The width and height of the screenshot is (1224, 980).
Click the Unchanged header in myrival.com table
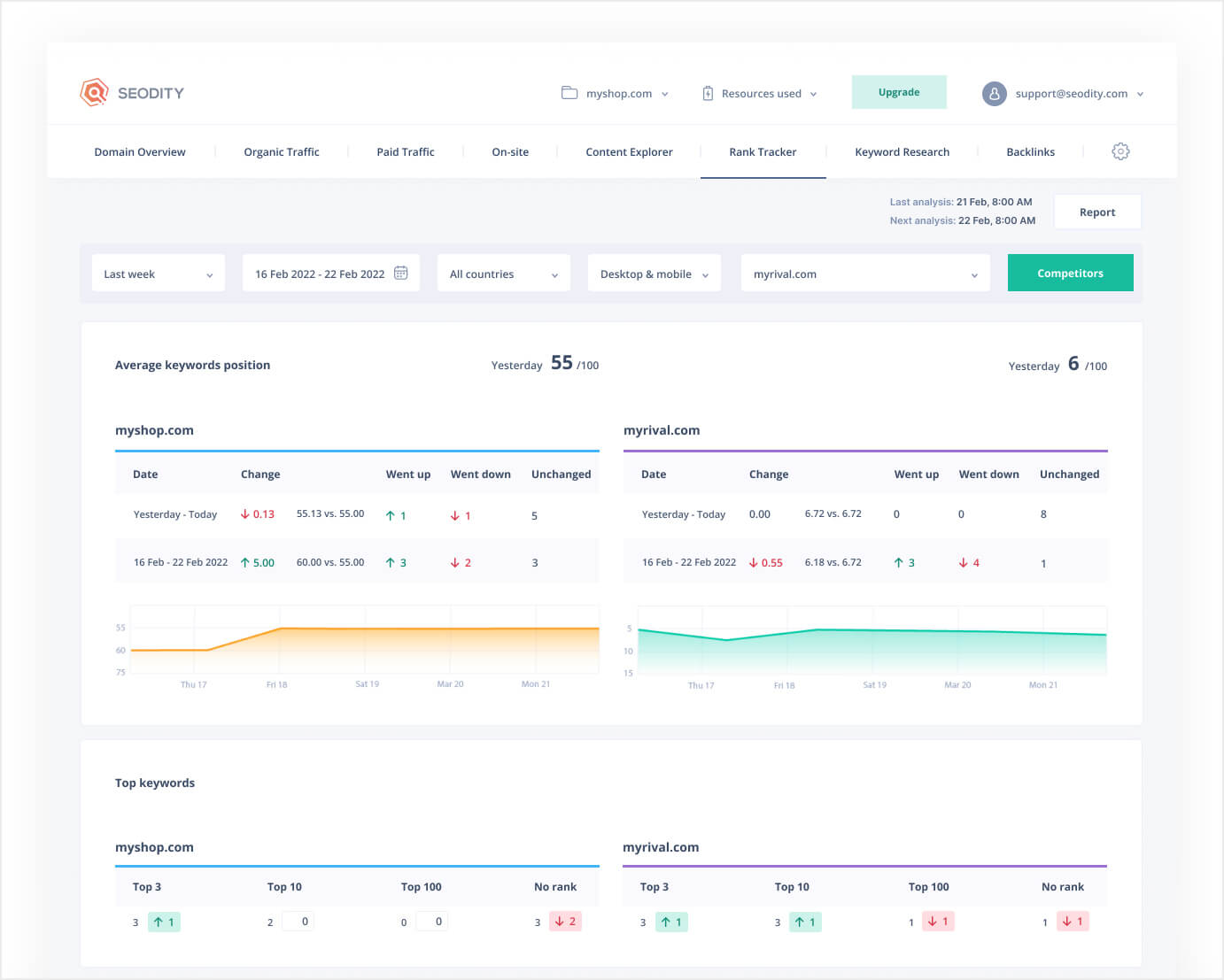1069,475
